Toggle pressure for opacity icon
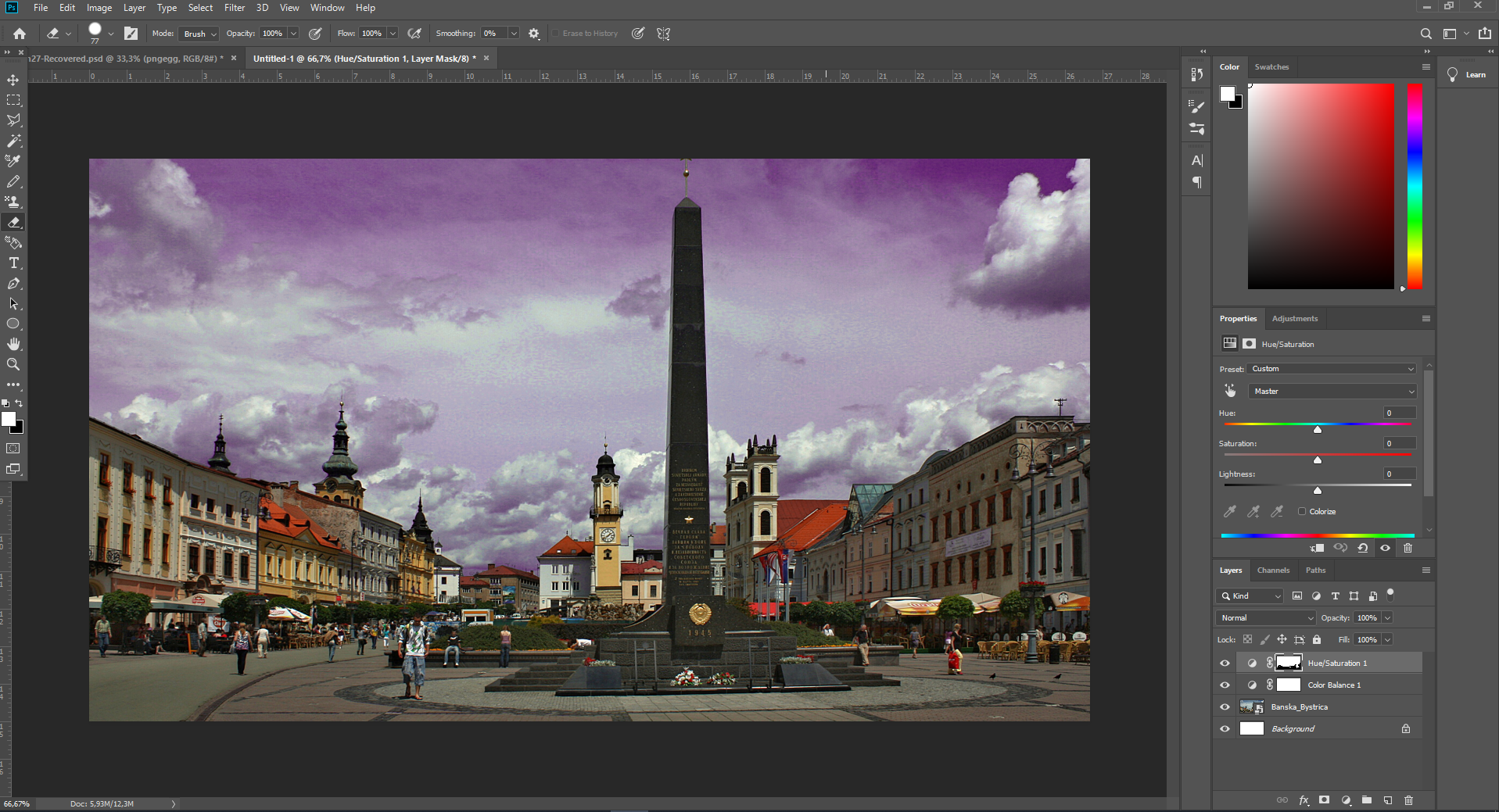 [315, 34]
